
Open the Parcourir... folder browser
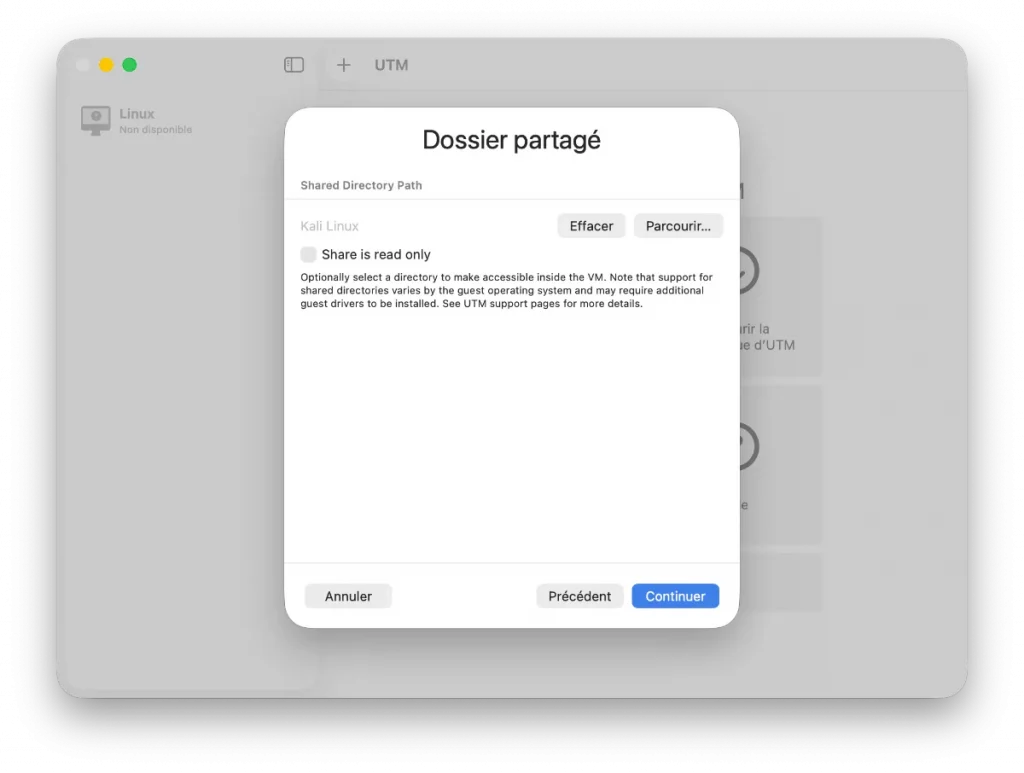point(678,226)
